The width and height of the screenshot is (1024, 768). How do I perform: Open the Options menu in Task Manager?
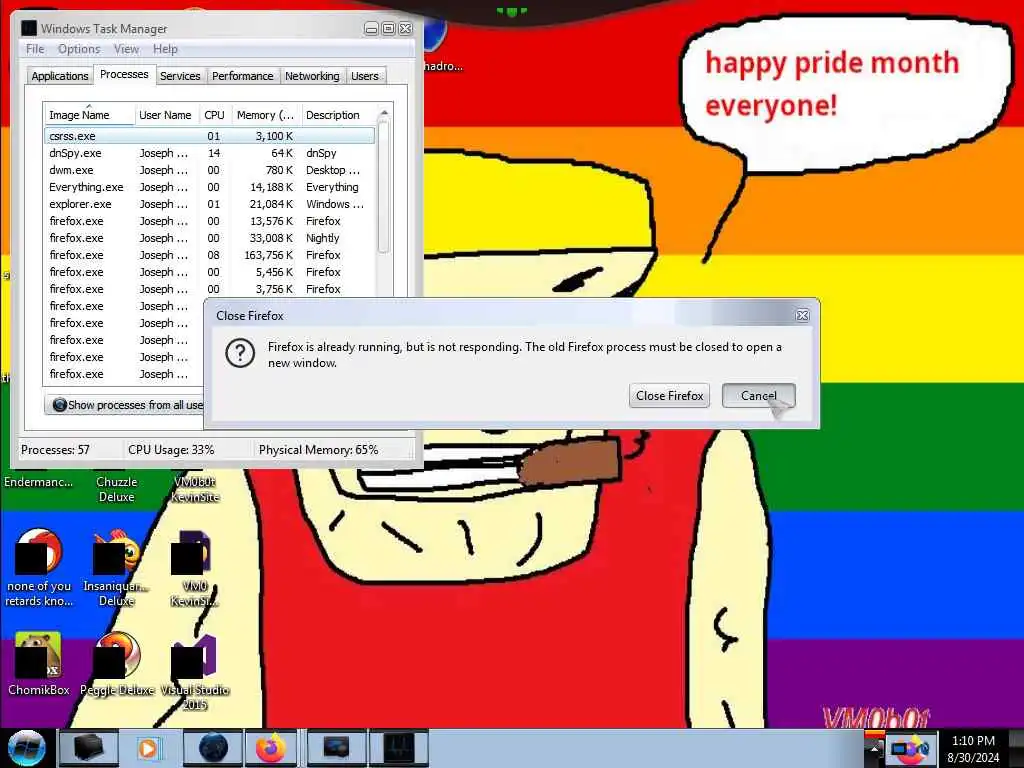tap(79, 49)
